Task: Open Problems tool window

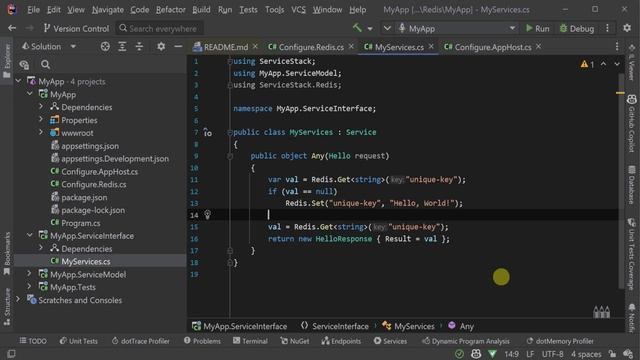Action: (x=202, y=341)
